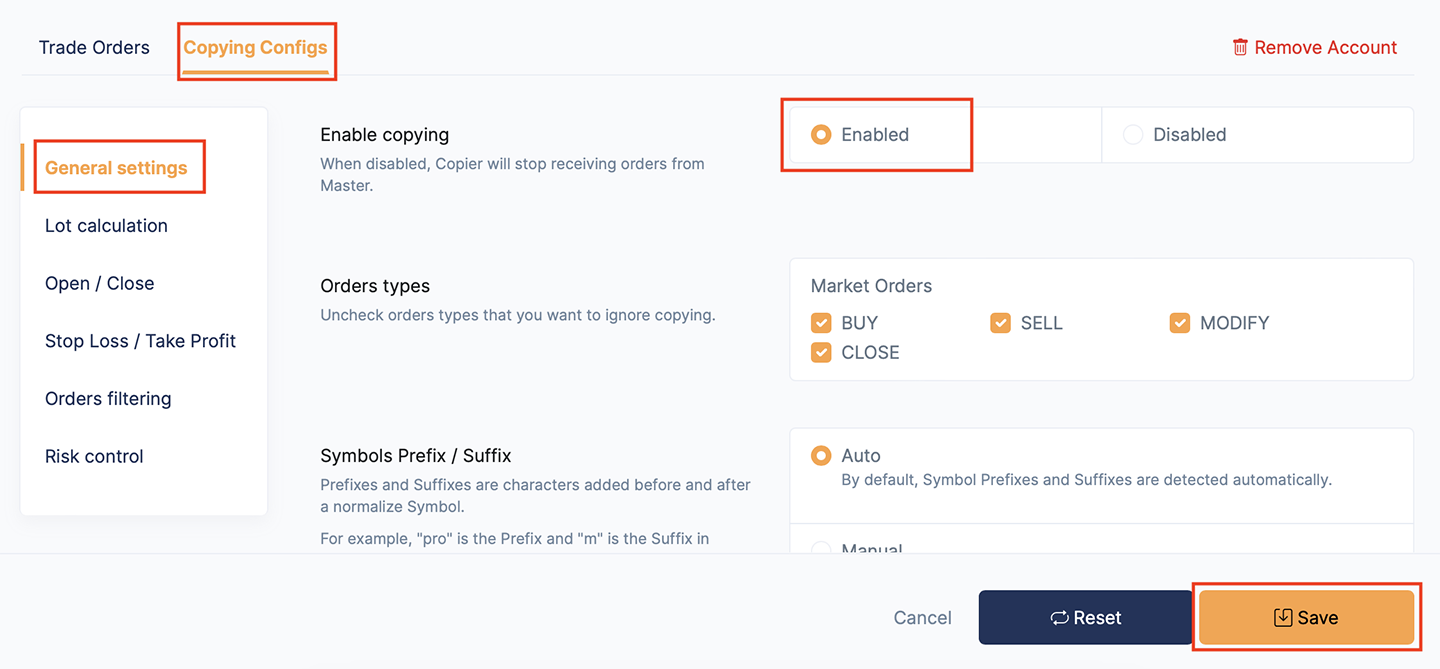Open General settings section

pos(116,168)
